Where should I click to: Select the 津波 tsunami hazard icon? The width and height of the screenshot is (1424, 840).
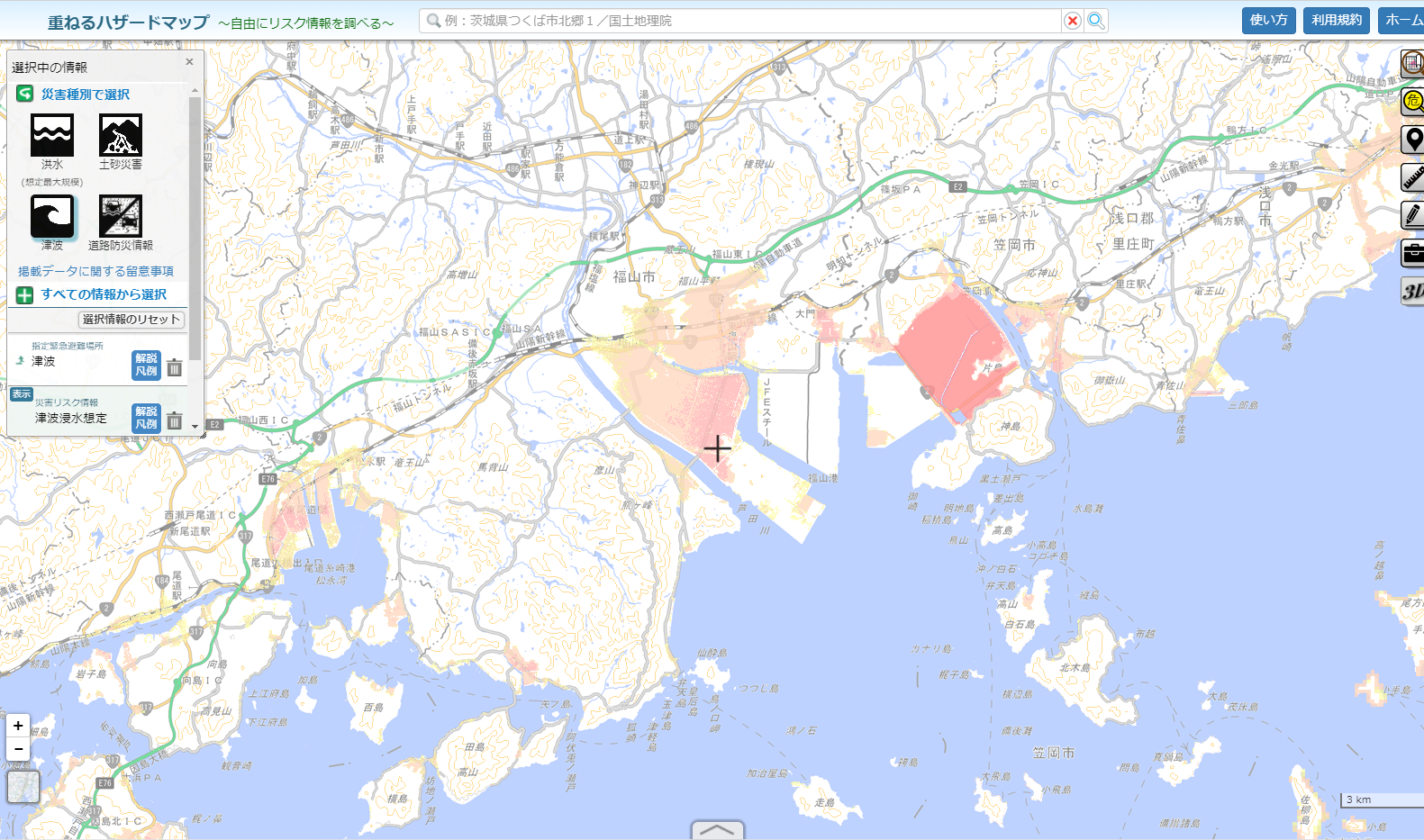(x=52, y=216)
